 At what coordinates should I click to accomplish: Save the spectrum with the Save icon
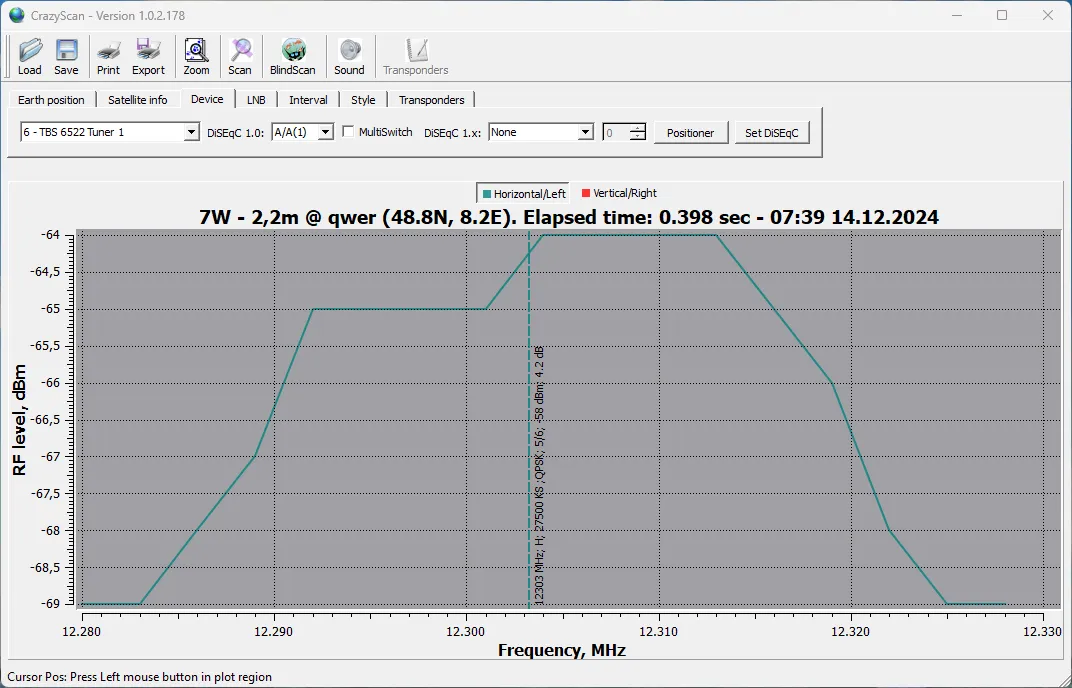click(x=66, y=57)
